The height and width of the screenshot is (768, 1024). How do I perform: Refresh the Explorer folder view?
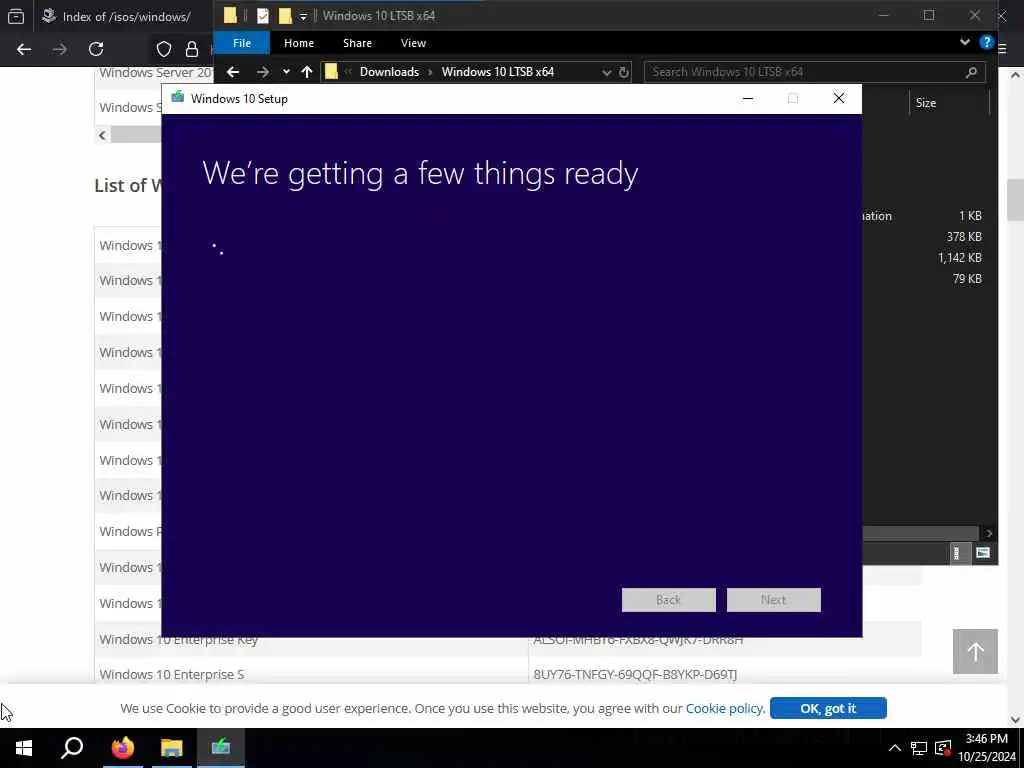(624, 72)
